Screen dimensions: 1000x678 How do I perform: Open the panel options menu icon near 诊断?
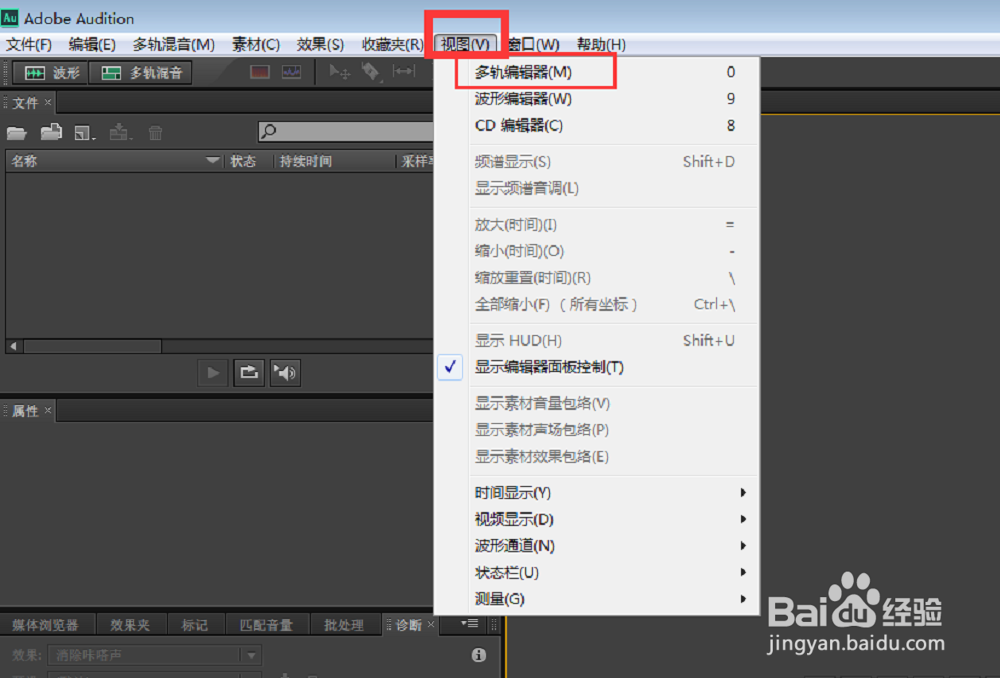click(470, 623)
